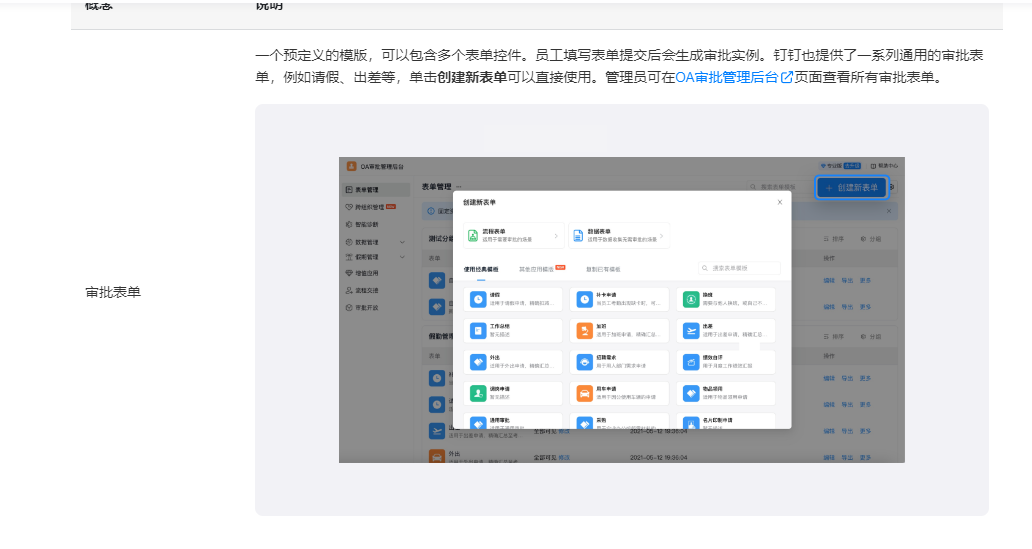This screenshot has width=1032, height=549.
Task: Click the 专业版 badge in the header
Action: (x=840, y=166)
